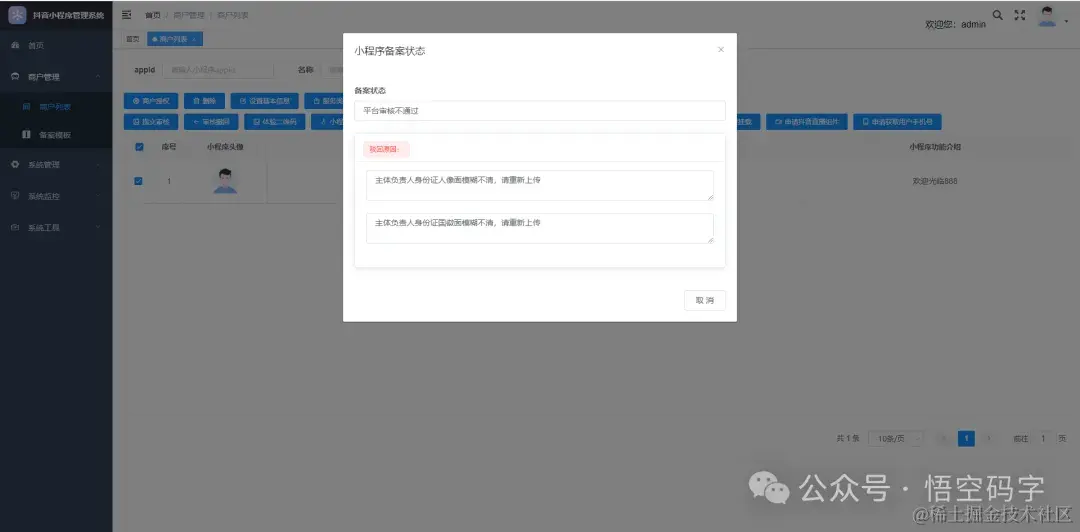Click the textarea about 身份证人像面模糊不清
1080x532 pixels.
pyautogui.click(x=539, y=185)
